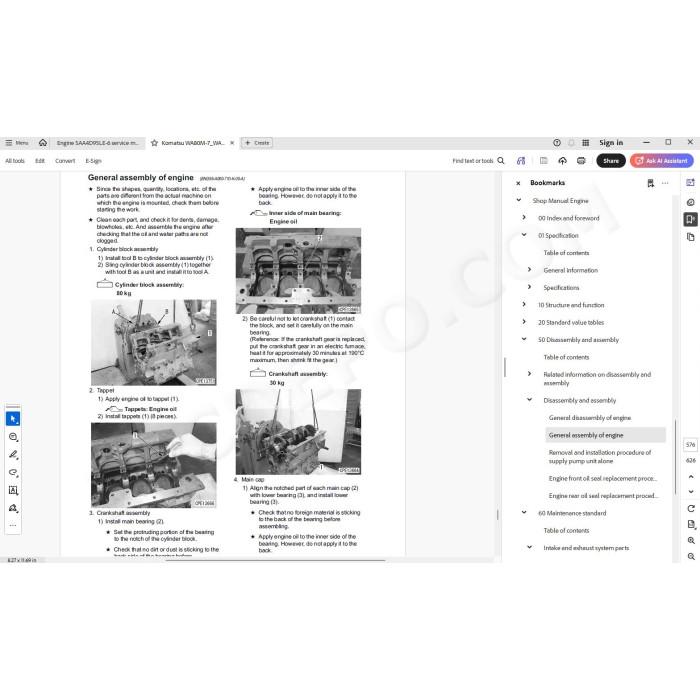The height and width of the screenshot is (700, 700).
Task: Open the E-Sign menu item
Action: tap(93, 161)
